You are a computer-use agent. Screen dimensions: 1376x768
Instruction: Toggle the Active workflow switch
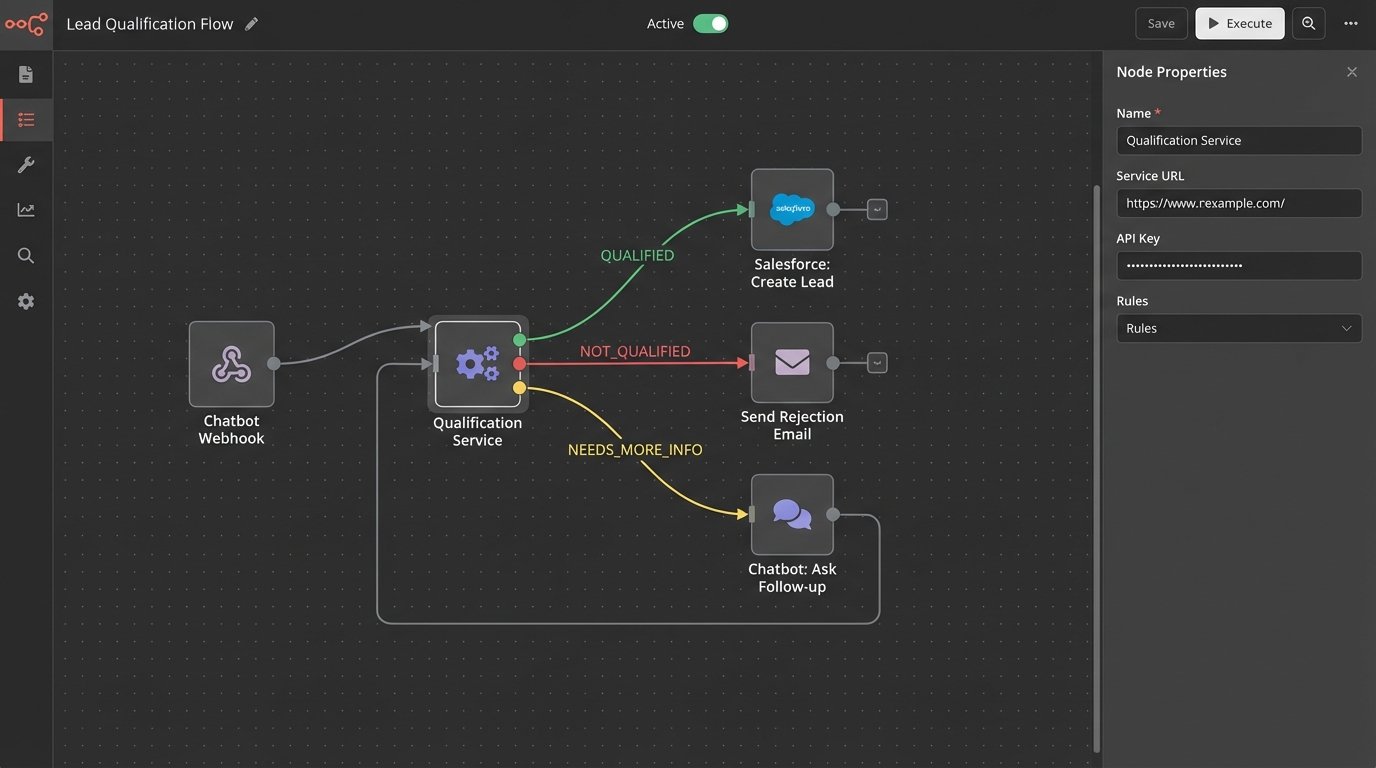(x=708, y=23)
